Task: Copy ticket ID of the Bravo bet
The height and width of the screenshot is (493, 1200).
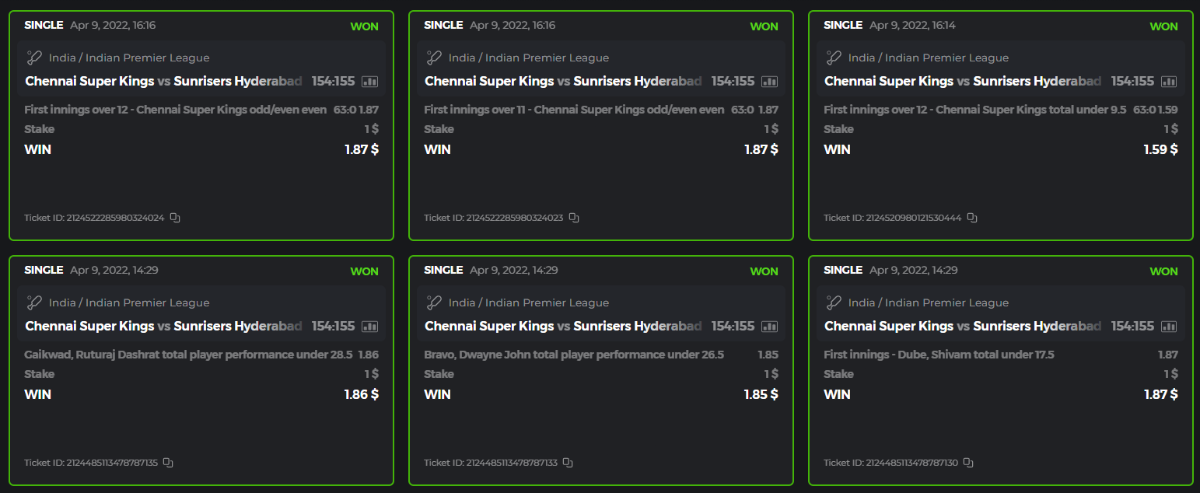Action: tap(568, 463)
